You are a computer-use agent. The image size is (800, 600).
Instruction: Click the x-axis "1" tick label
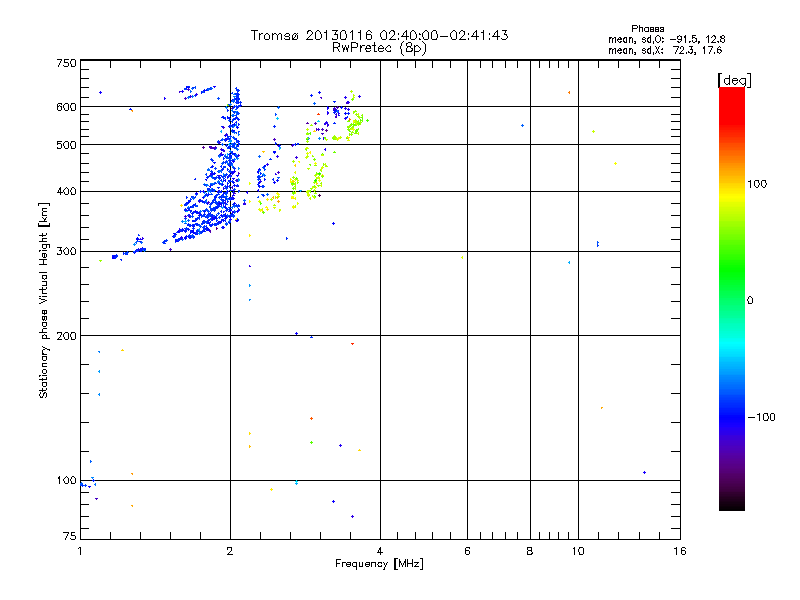80,551
